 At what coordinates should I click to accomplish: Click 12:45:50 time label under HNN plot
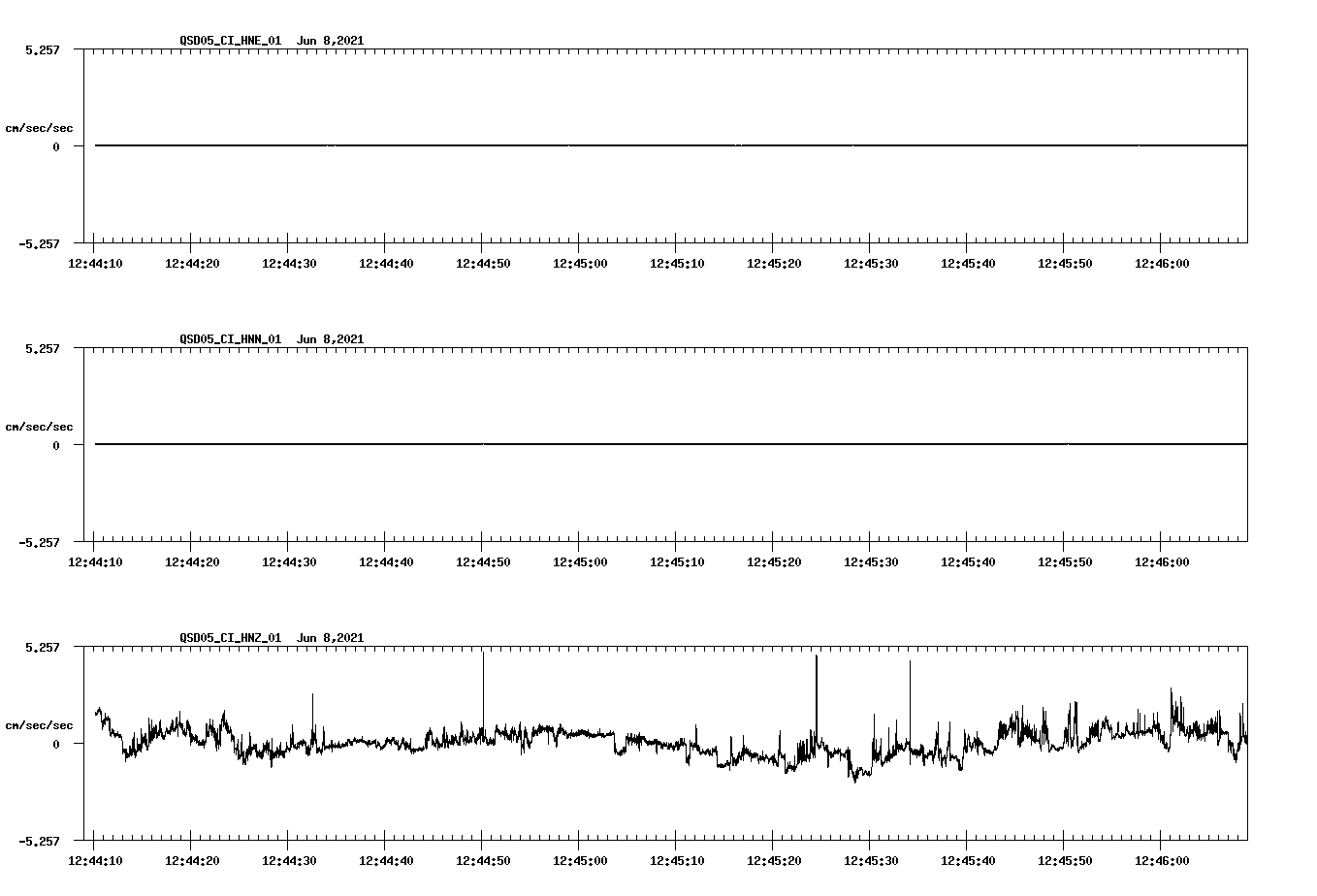coord(1065,561)
